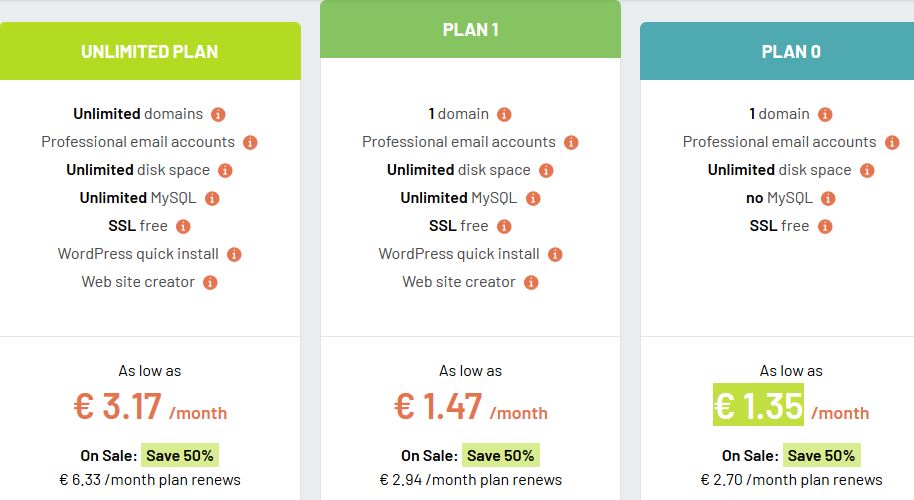This screenshot has height=500, width=914.
Task: Click info icon next to Unlimited Plan MySQL
Action: tap(212, 199)
